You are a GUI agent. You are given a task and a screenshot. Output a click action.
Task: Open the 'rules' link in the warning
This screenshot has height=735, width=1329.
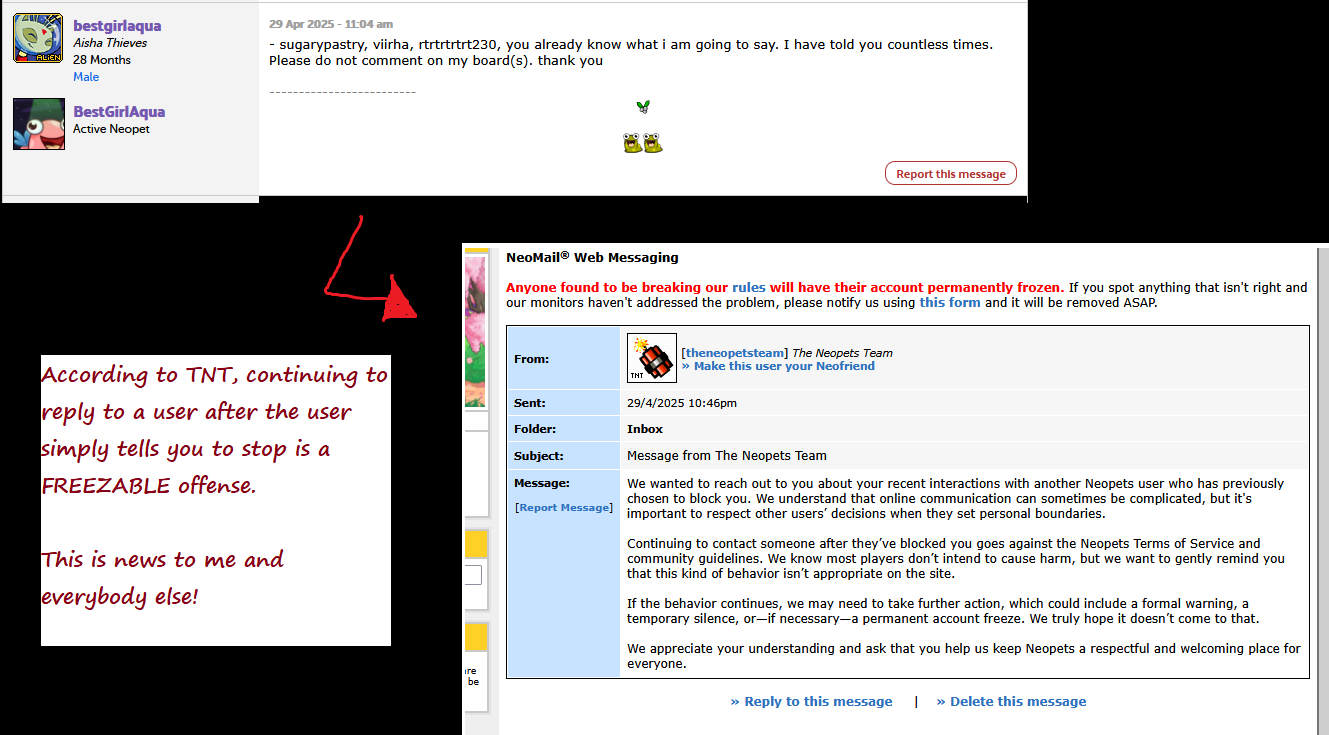(x=748, y=287)
